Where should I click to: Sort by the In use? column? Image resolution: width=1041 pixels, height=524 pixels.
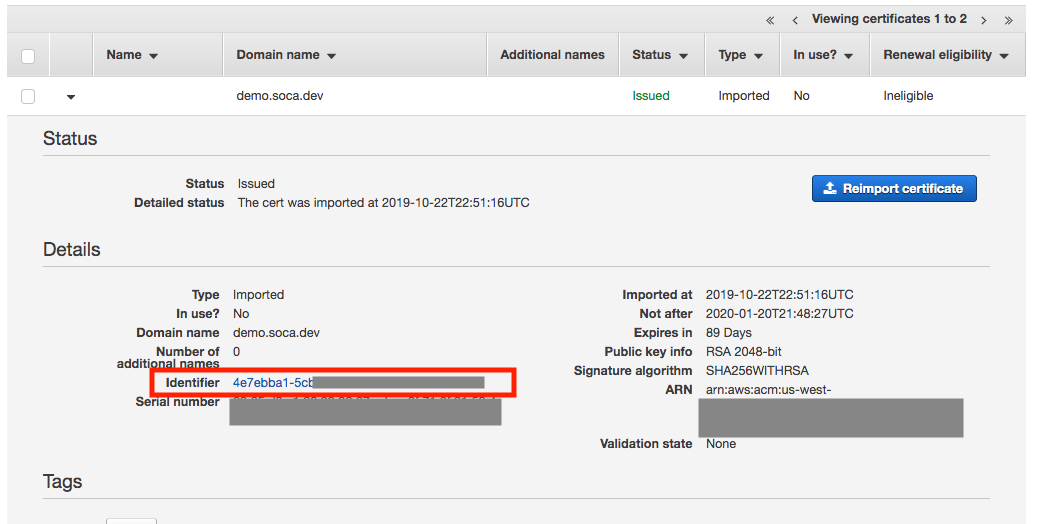(x=824, y=55)
